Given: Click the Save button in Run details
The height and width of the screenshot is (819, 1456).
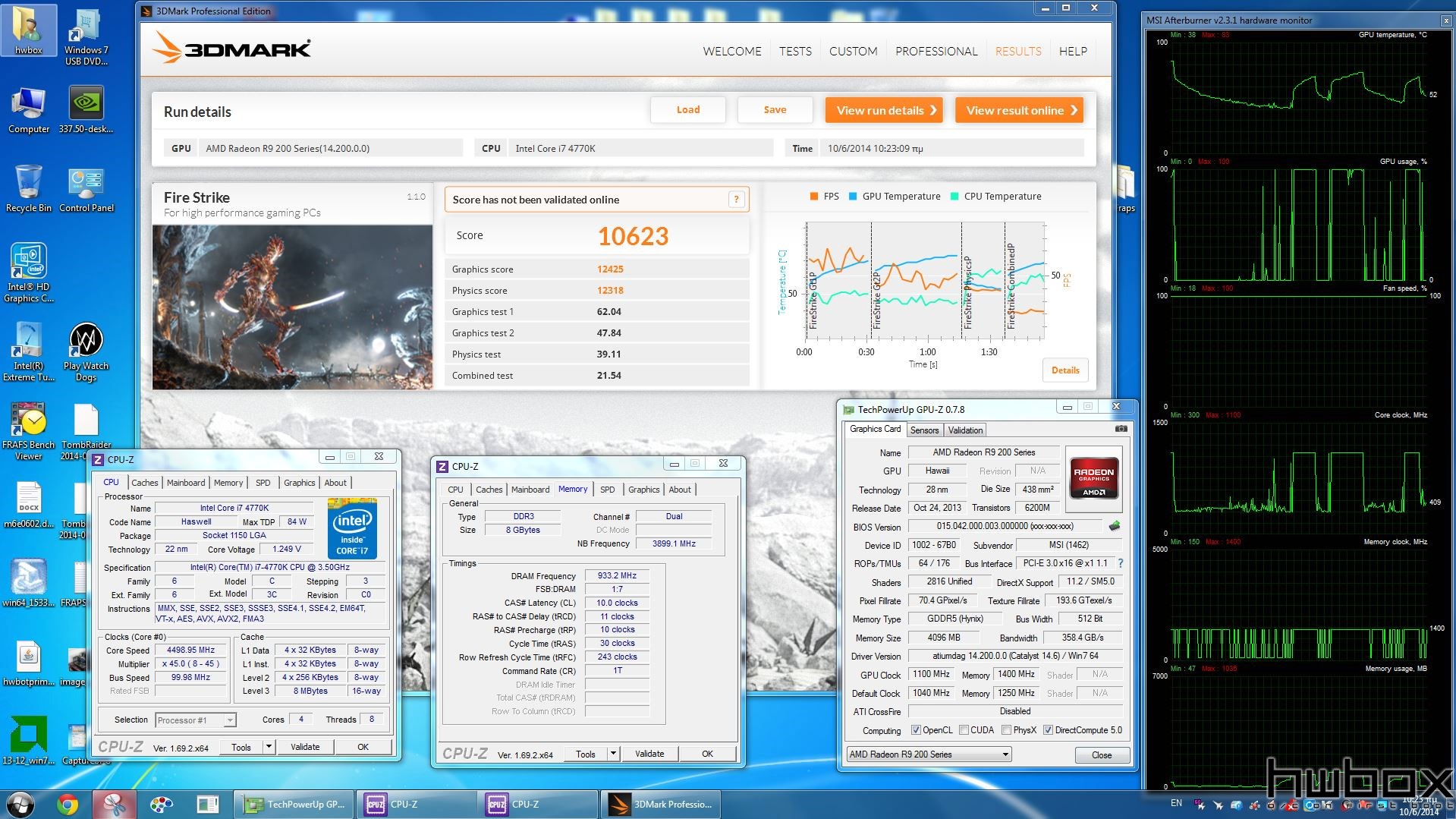Looking at the screenshot, I should (775, 110).
